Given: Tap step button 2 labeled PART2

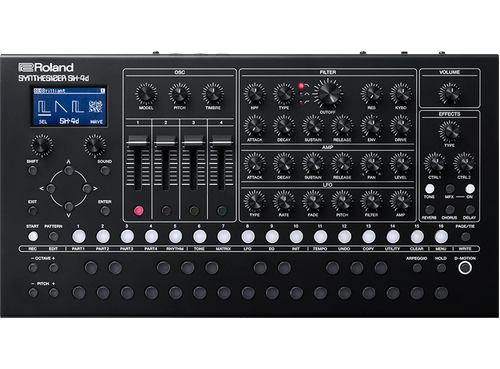Looking at the screenshot, I should point(103,236).
